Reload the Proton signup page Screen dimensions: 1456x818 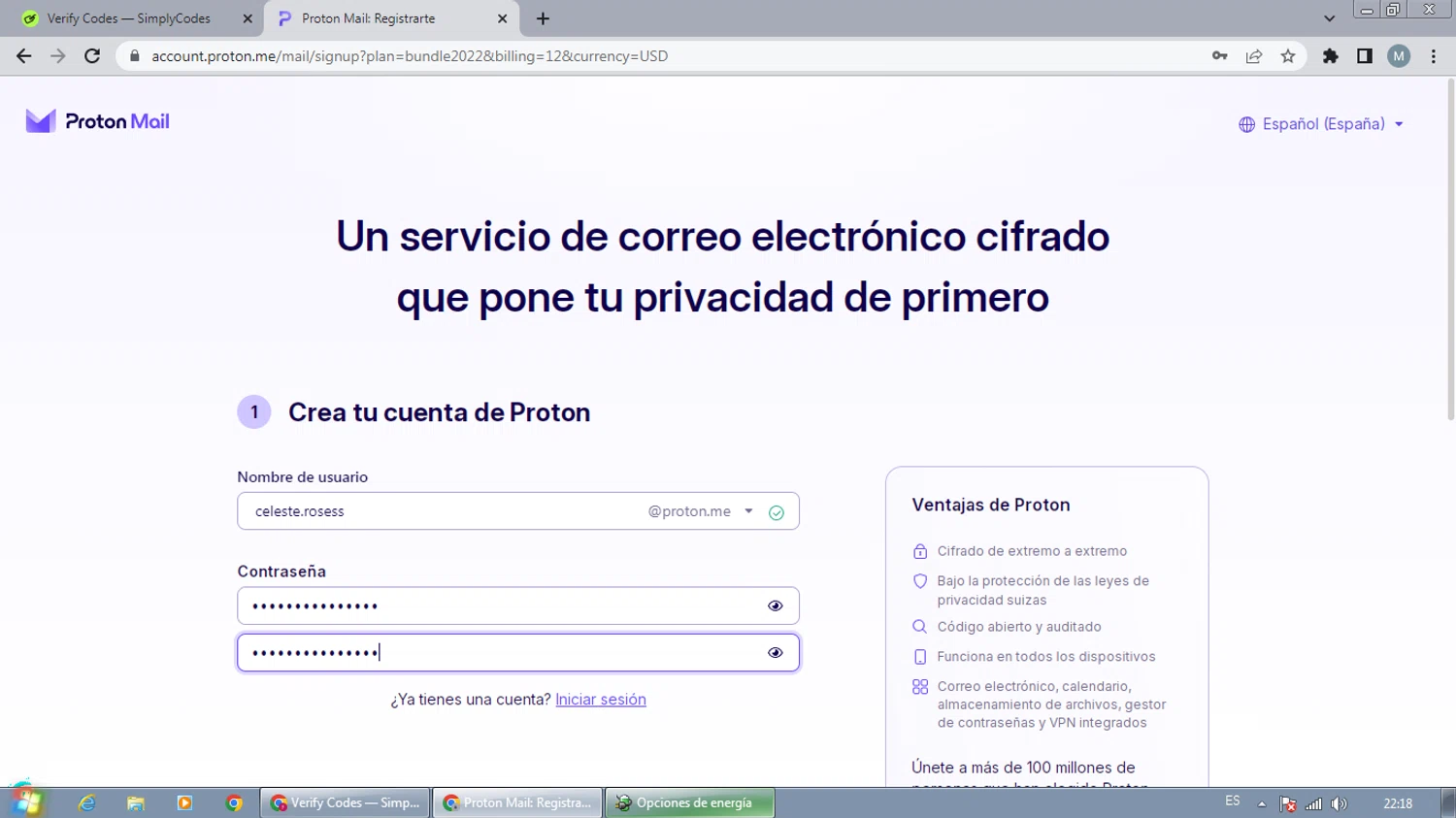pos(92,56)
